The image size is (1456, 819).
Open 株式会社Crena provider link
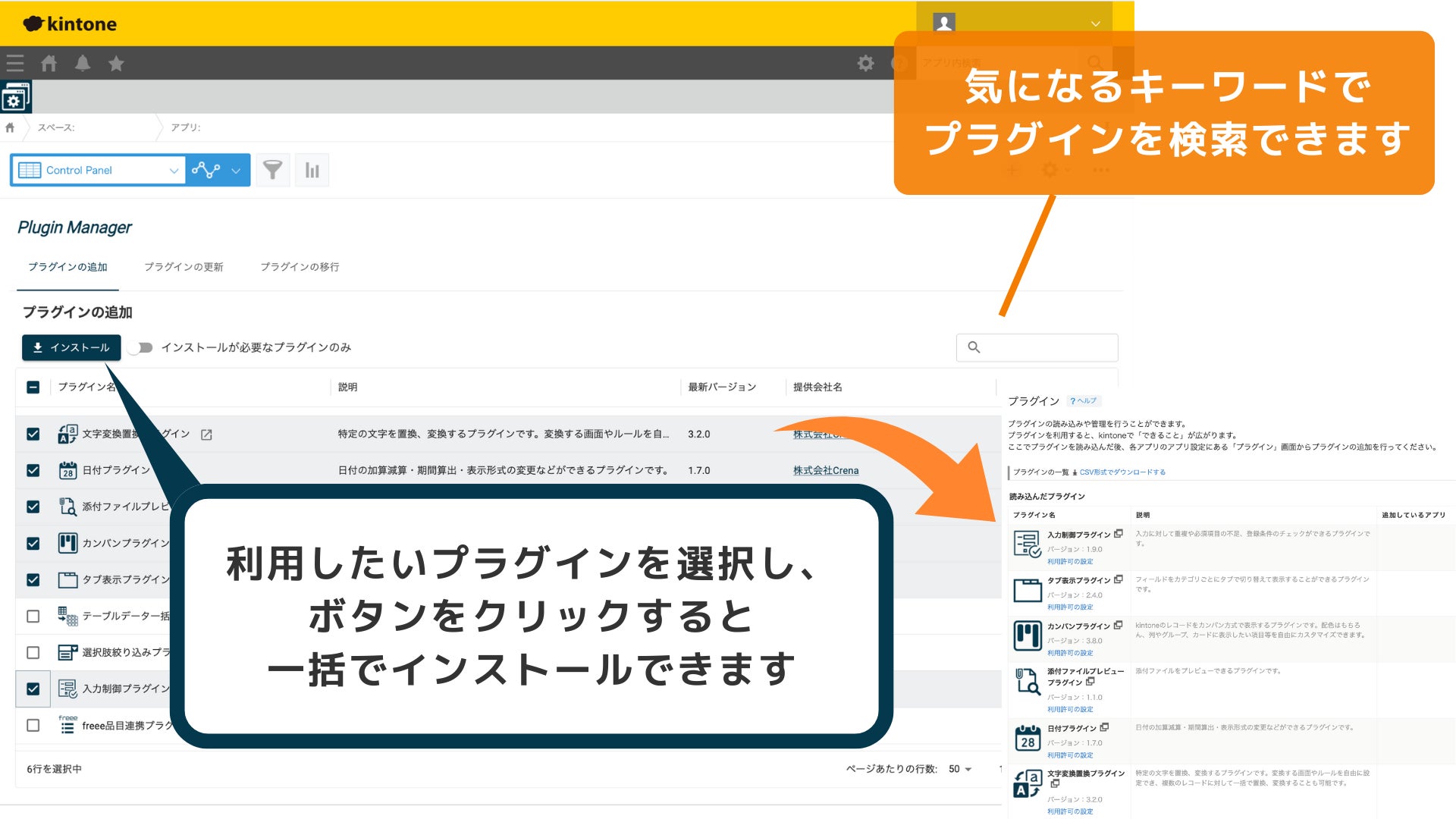click(826, 471)
